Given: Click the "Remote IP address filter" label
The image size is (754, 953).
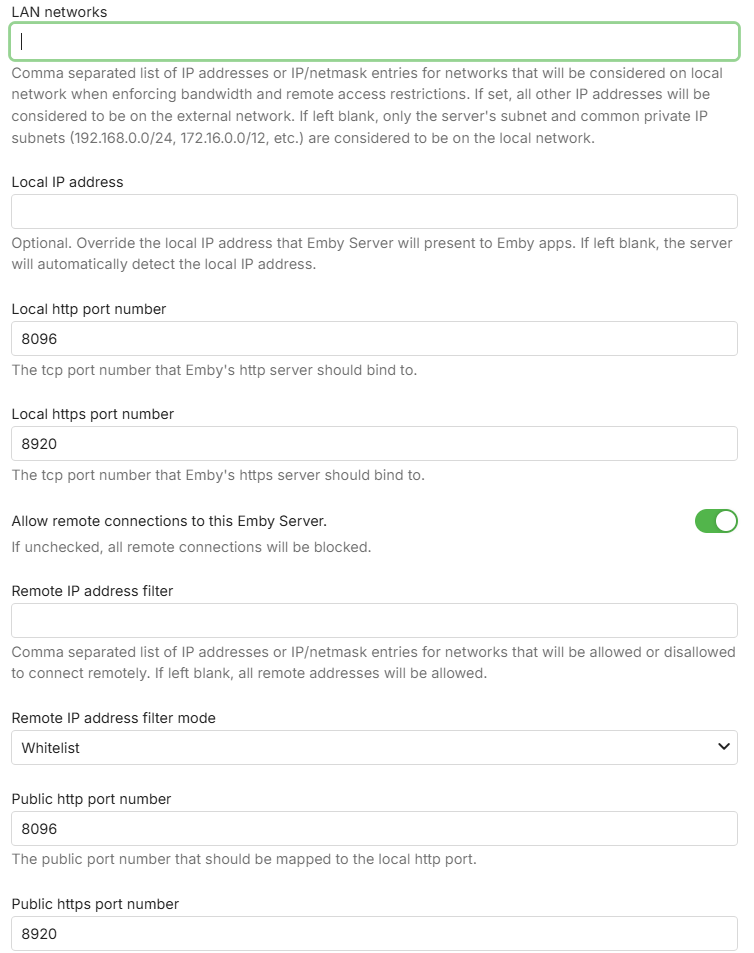Looking at the screenshot, I should point(92,591).
